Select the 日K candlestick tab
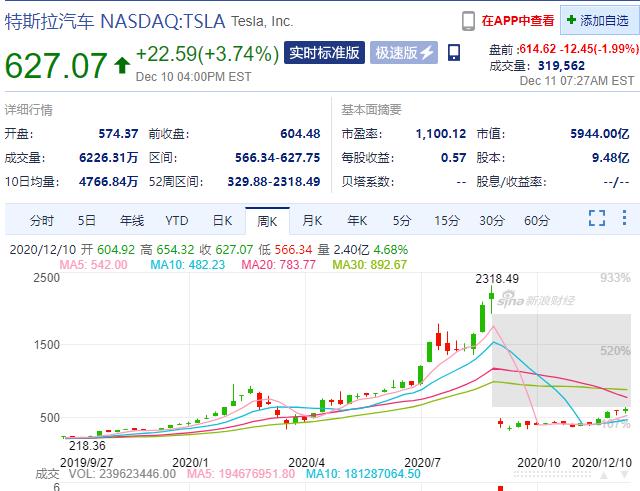Screen dimensions: 640x491 (x=222, y=221)
